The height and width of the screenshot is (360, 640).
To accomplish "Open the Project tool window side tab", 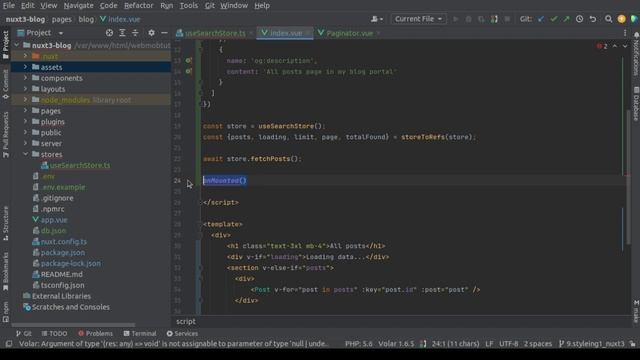I will click(5, 44).
